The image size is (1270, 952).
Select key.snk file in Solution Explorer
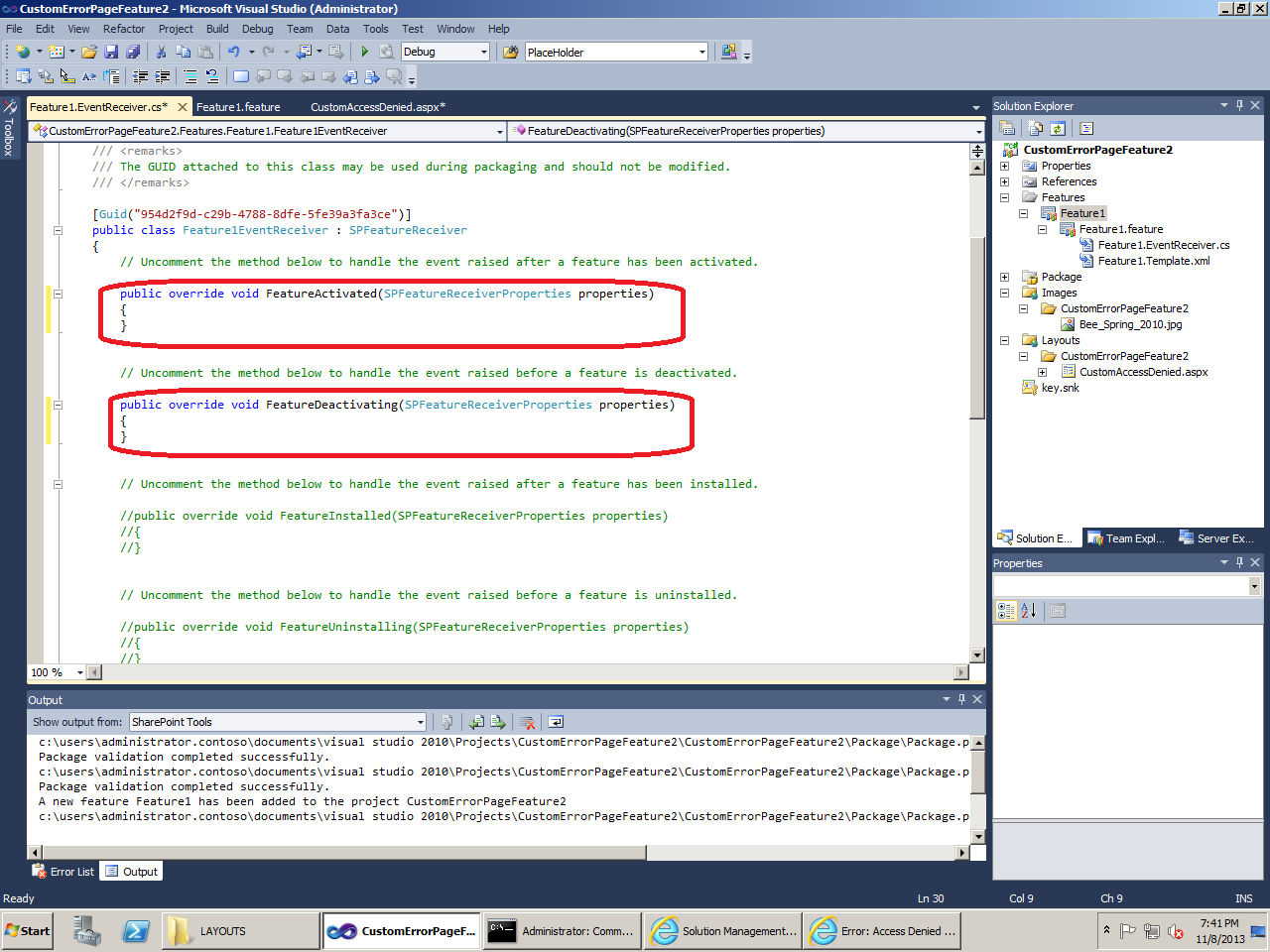[1060, 388]
